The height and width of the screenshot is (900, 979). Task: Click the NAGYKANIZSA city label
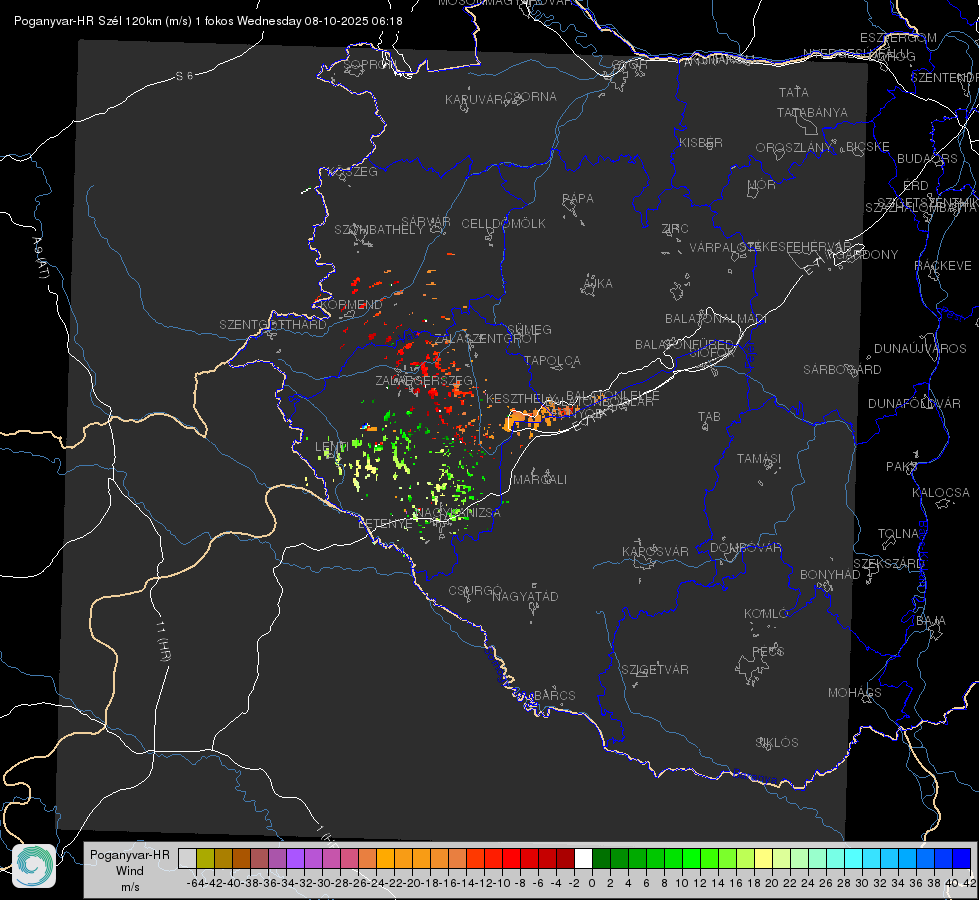coord(458,513)
